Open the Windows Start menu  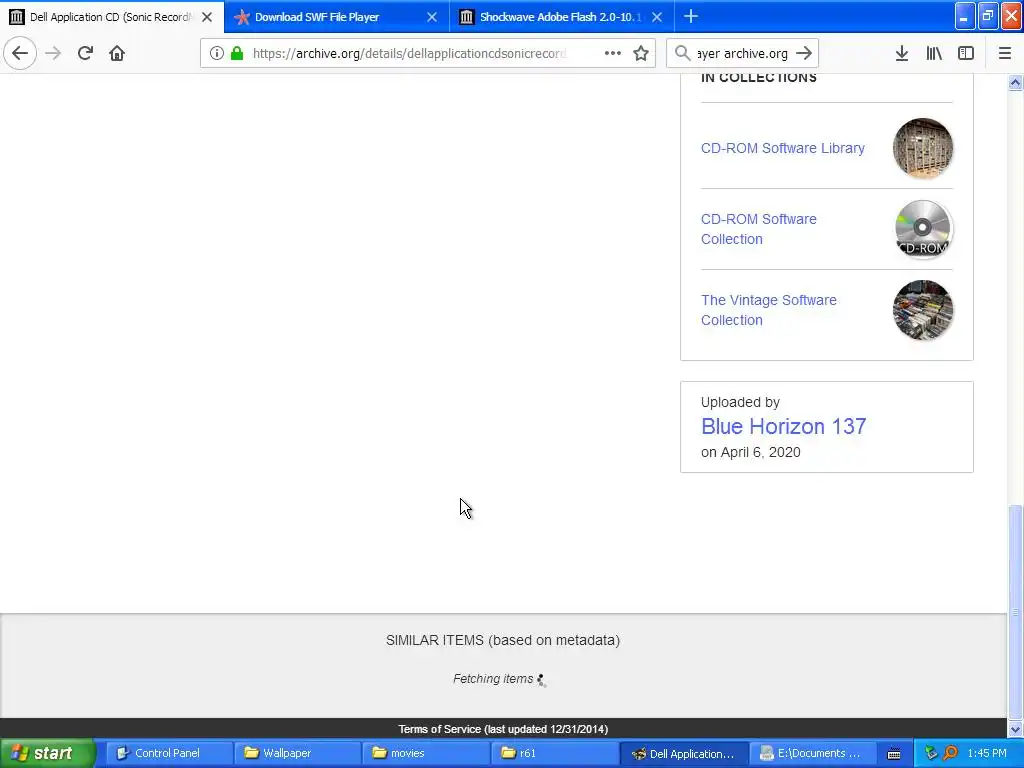47,753
